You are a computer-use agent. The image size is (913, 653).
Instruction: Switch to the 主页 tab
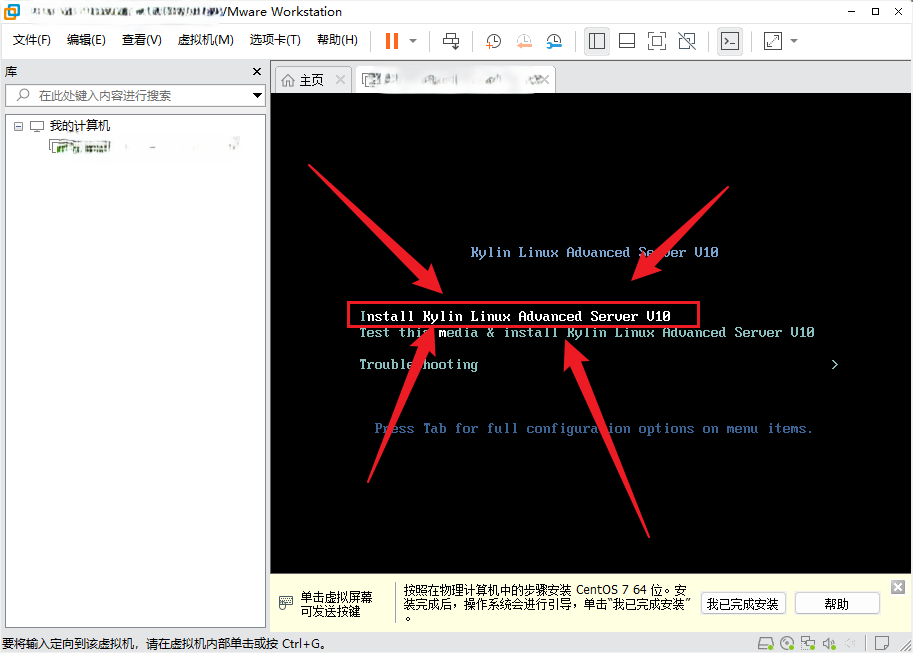pos(312,80)
